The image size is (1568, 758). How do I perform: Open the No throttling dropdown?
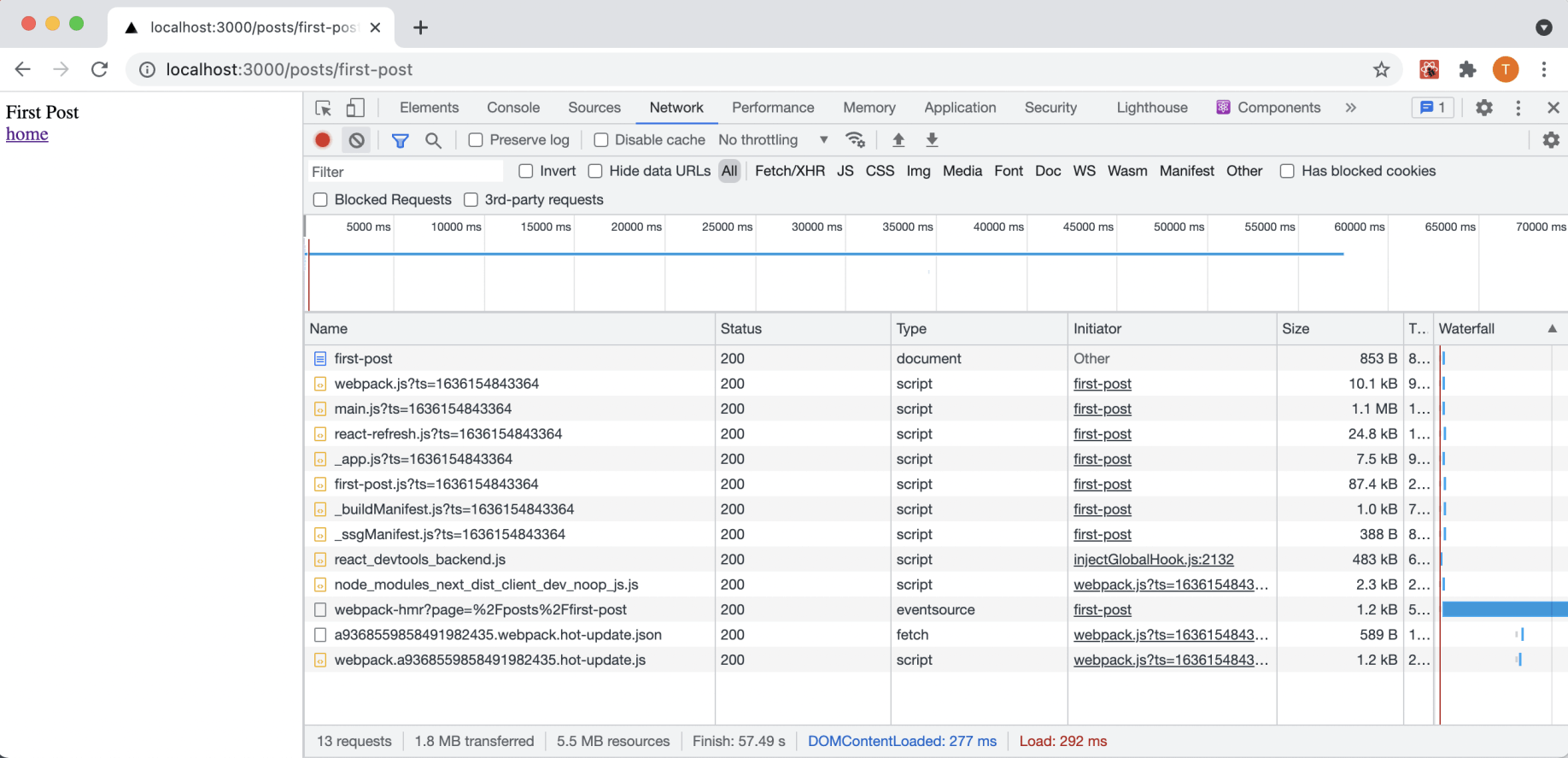pyautogui.click(x=773, y=140)
